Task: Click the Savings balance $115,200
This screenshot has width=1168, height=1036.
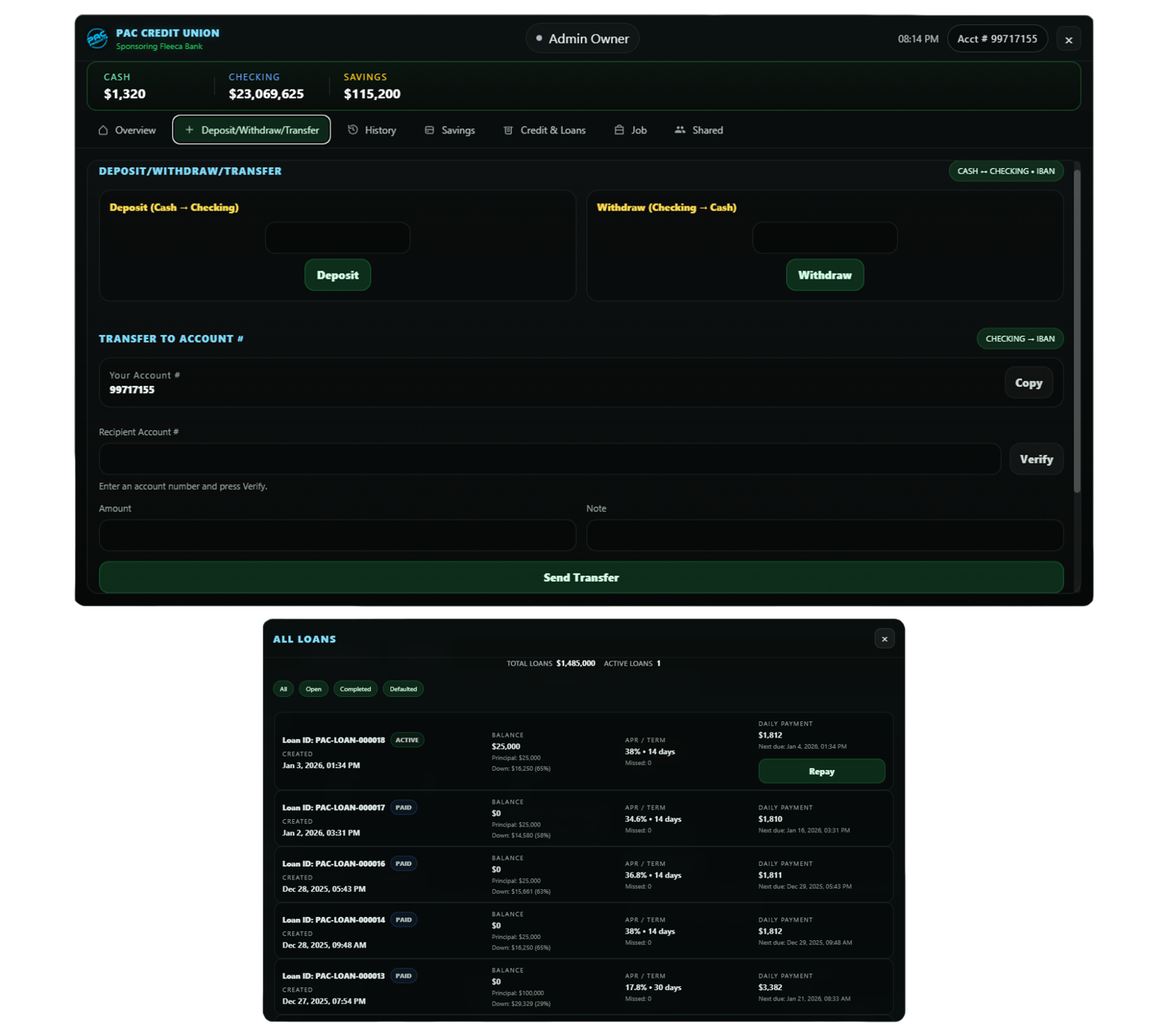Action: tap(372, 94)
